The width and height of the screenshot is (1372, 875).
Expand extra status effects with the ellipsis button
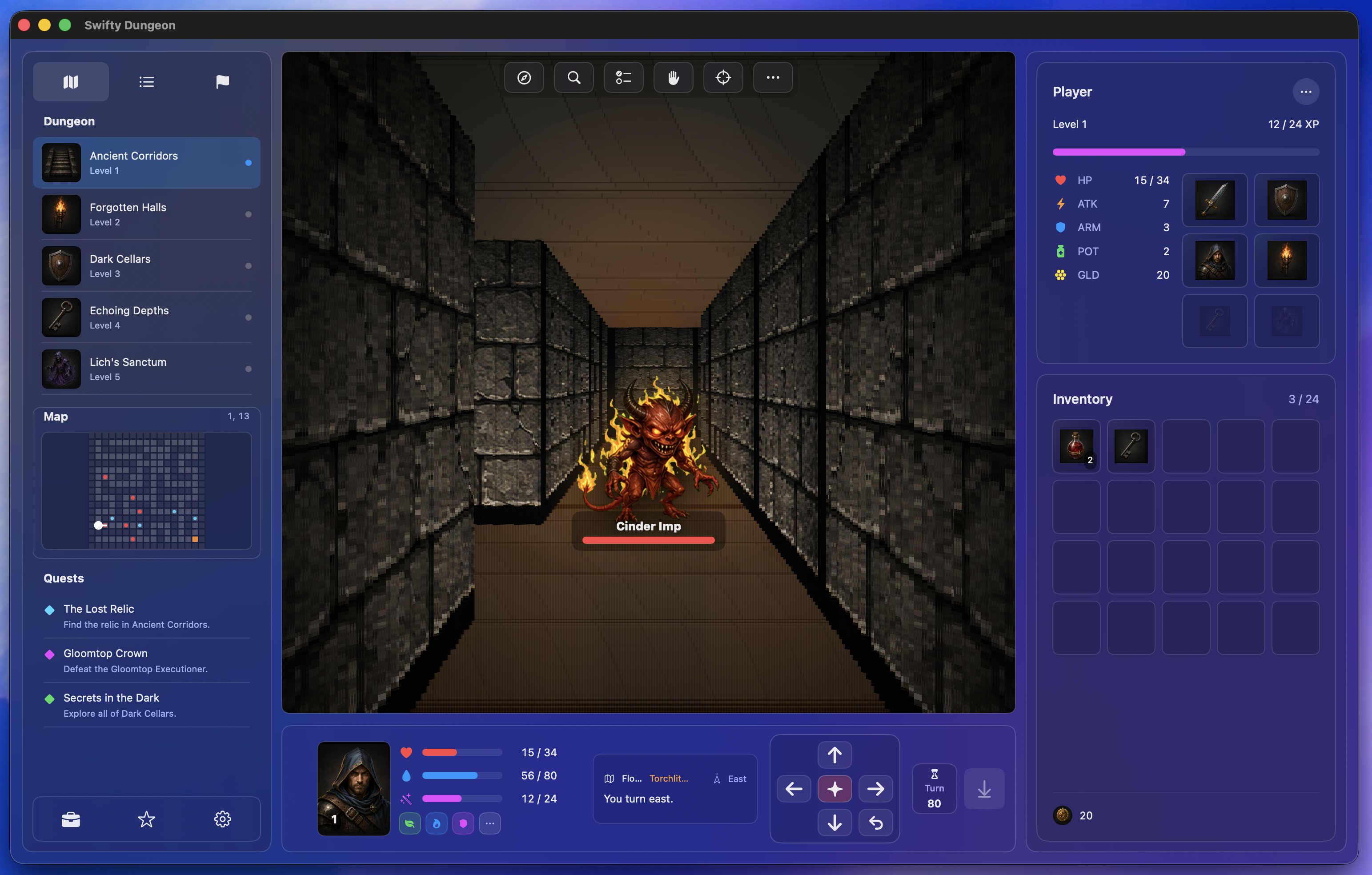[x=490, y=823]
